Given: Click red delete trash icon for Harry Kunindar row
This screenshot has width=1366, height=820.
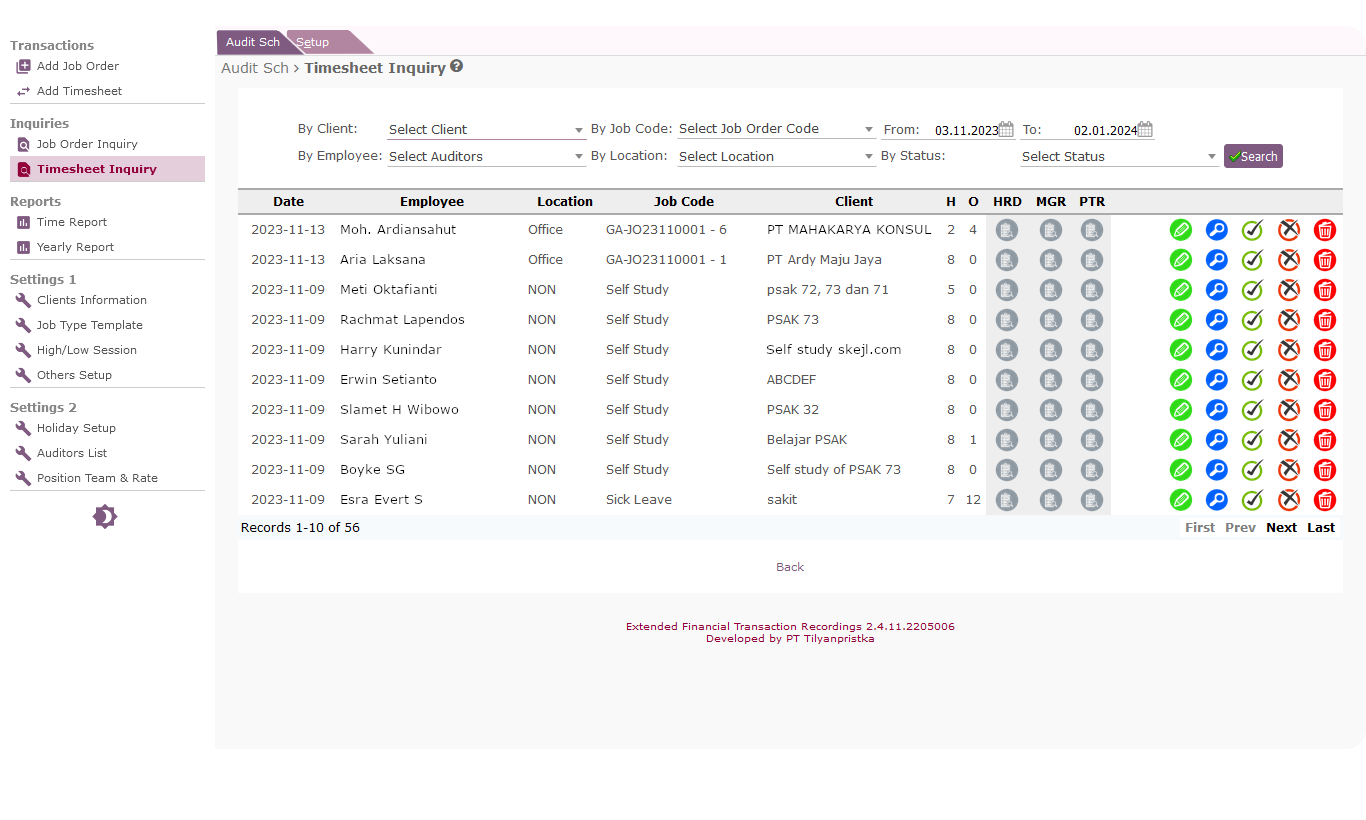Looking at the screenshot, I should coord(1325,350).
